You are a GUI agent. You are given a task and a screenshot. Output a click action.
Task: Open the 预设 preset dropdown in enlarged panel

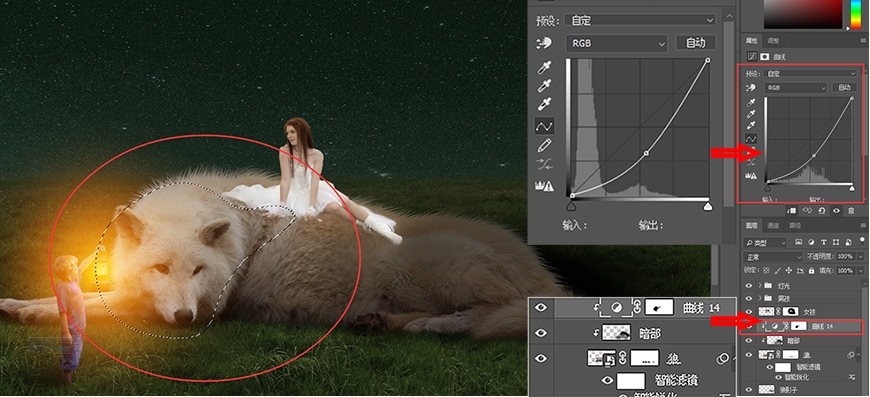640,20
